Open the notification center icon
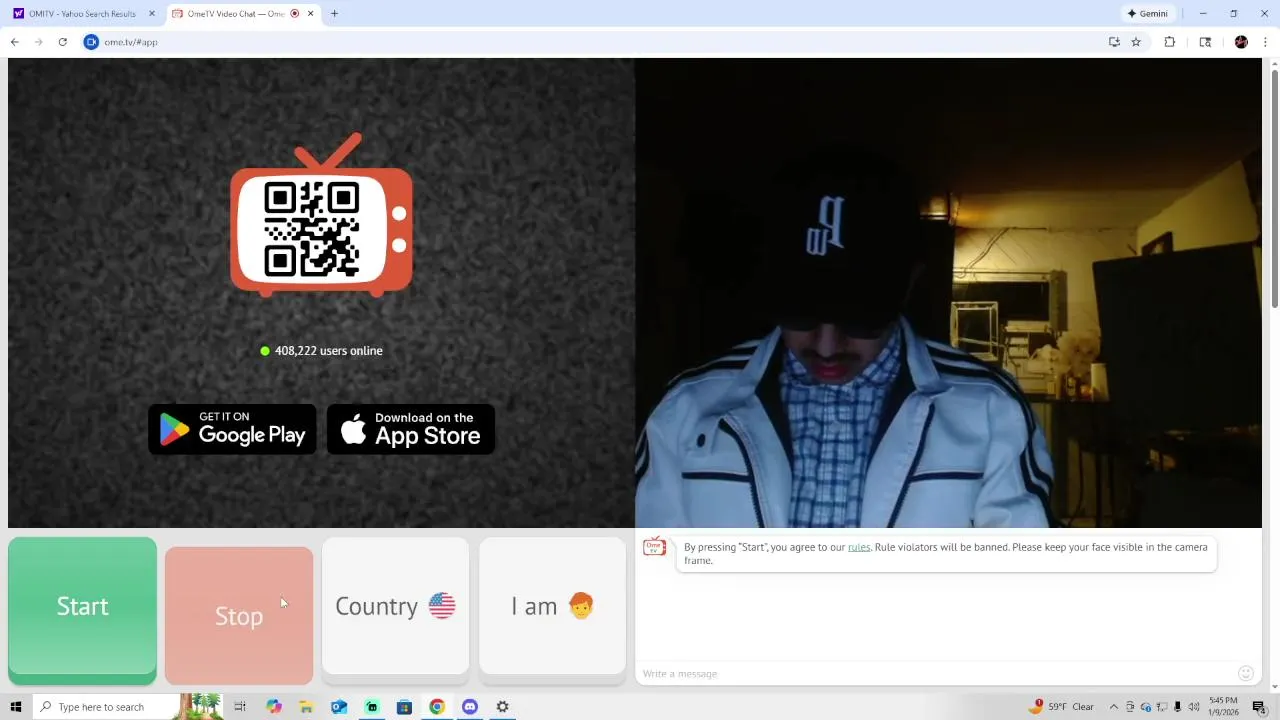 (x=1259, y=707)
